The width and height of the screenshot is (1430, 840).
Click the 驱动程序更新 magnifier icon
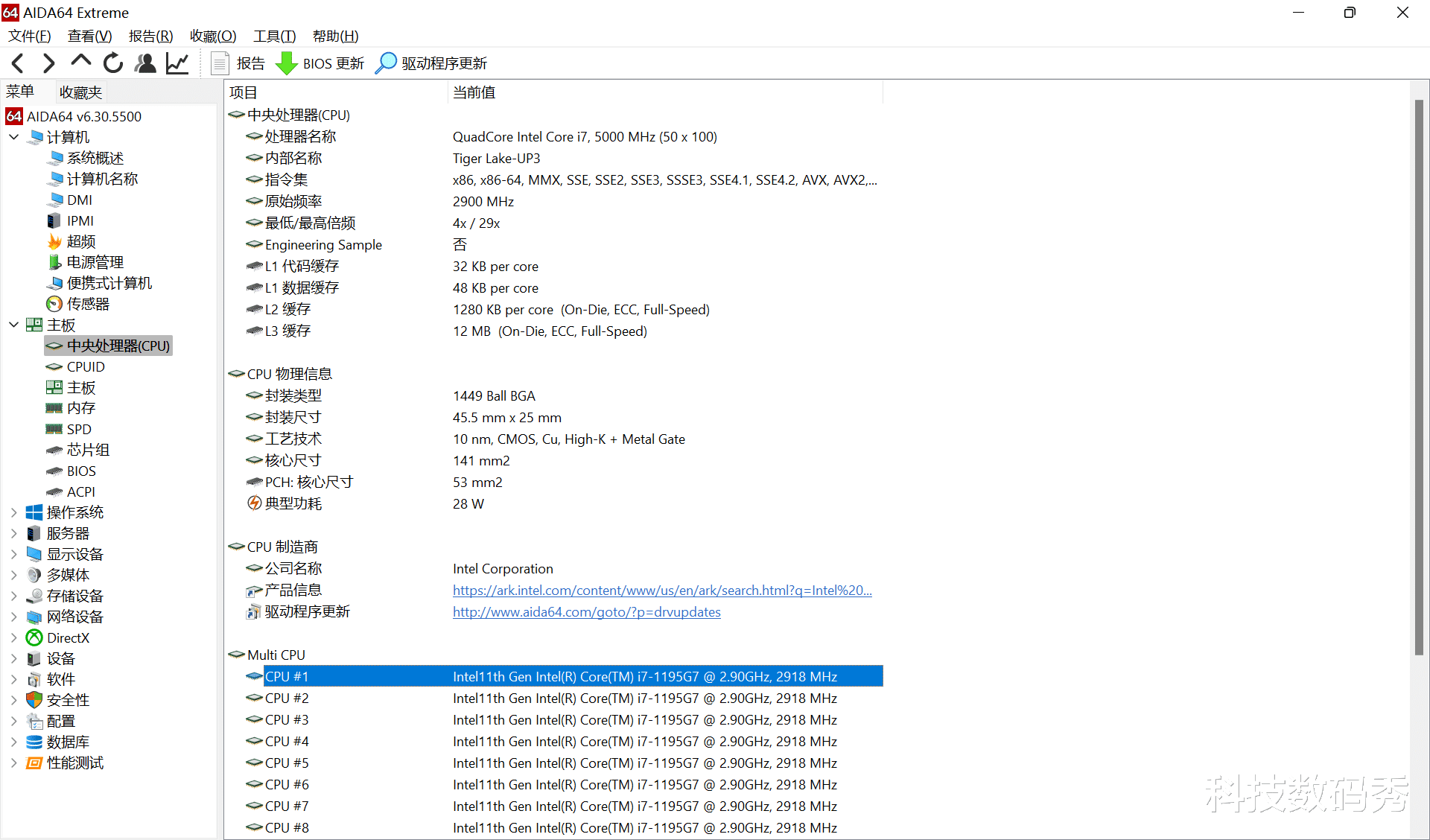click(x=386, y=63)
